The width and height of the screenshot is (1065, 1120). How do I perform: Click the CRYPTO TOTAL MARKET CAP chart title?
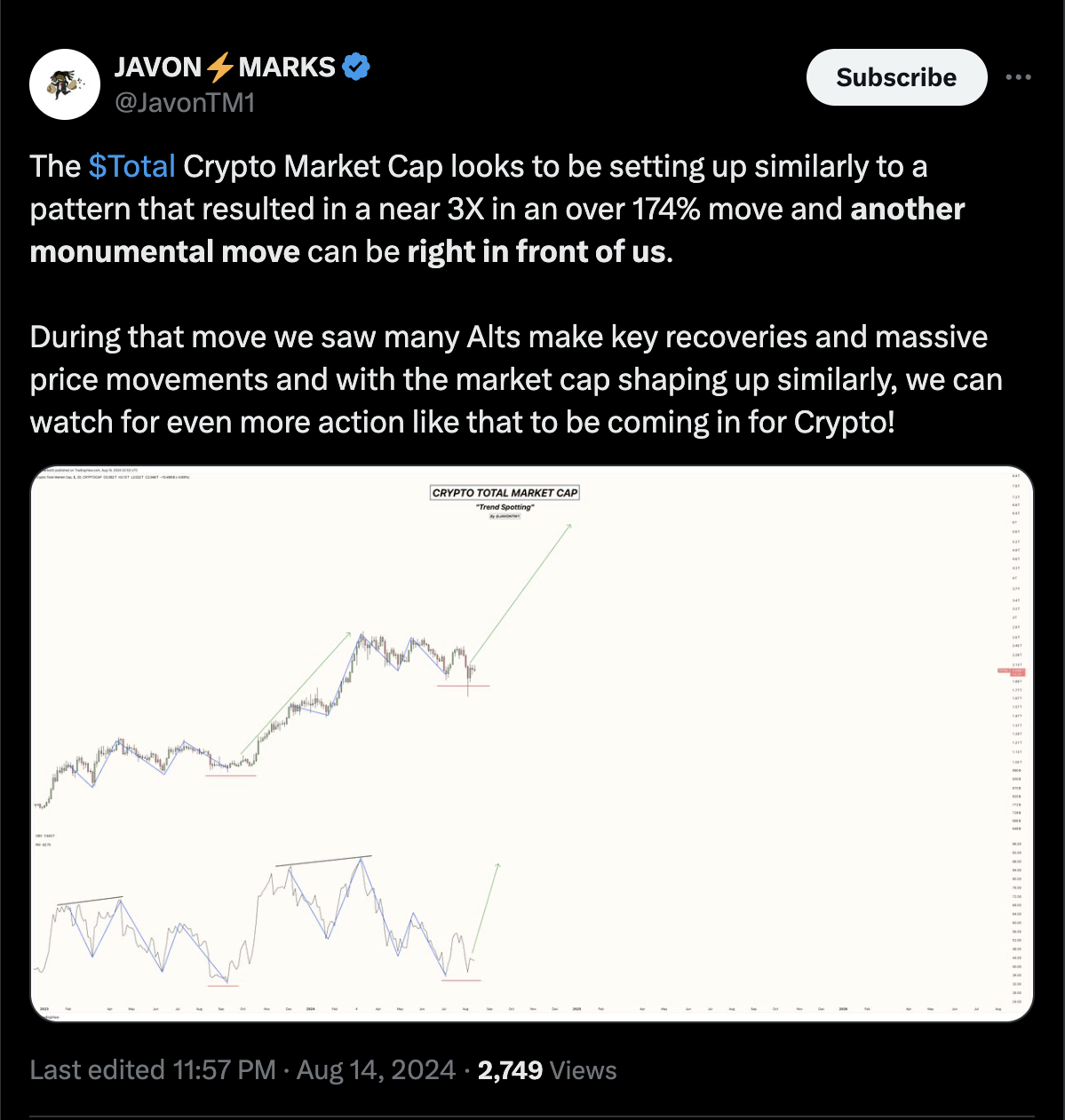(505, 492)
